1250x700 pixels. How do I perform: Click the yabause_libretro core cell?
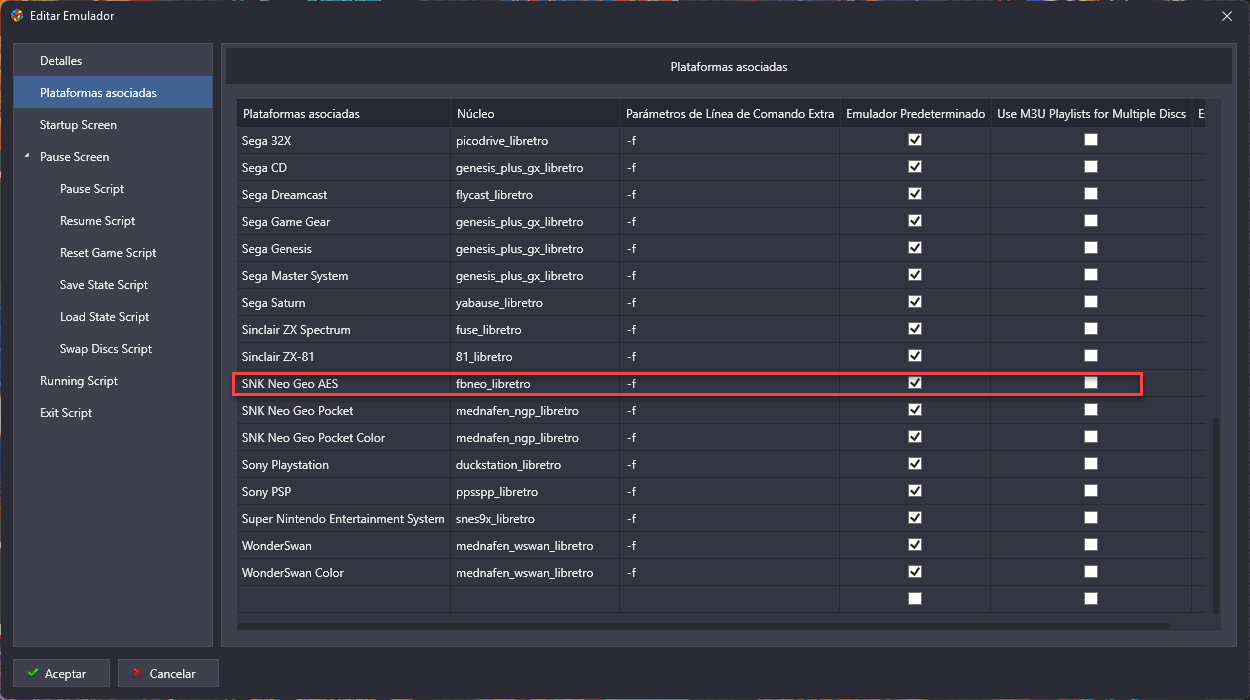[x=535, y=302]
